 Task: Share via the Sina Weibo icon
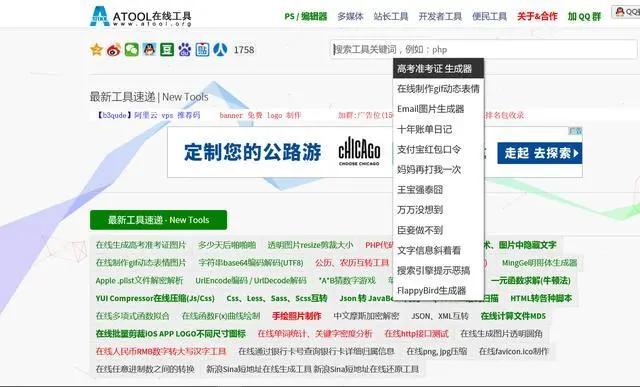114,50
